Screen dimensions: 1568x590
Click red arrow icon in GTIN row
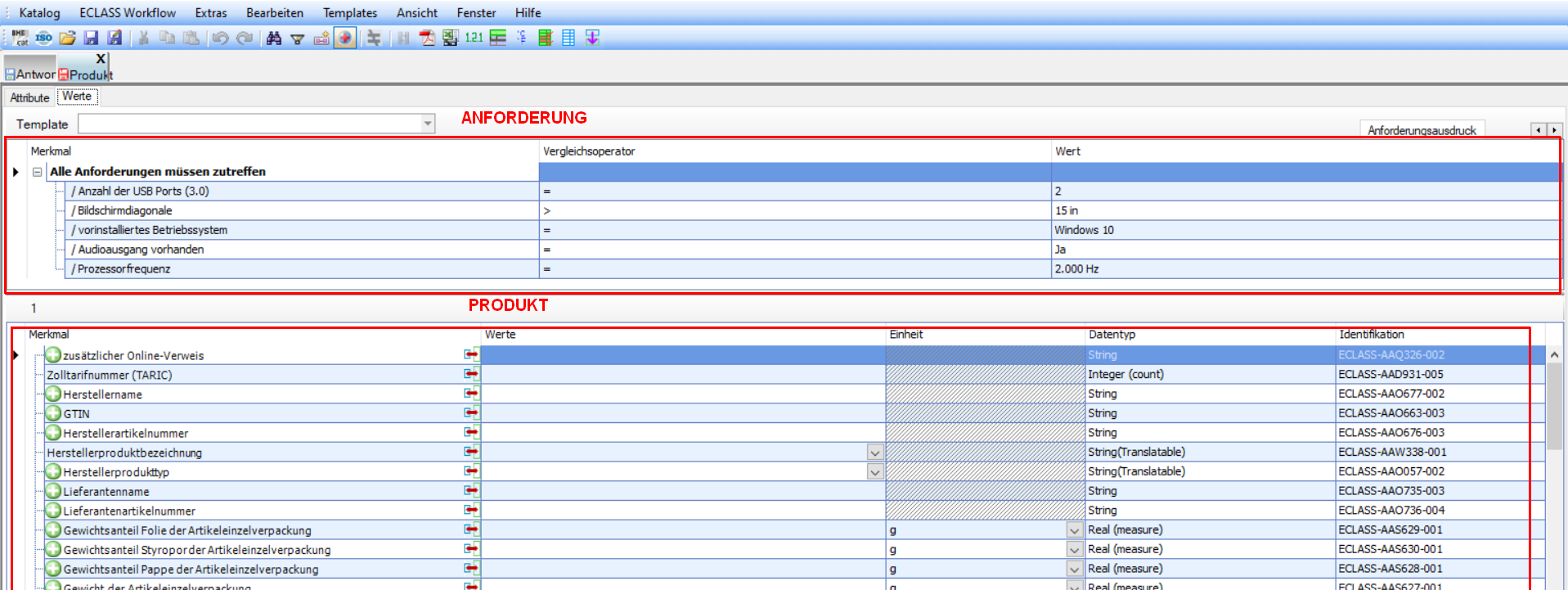pos(471,413)
